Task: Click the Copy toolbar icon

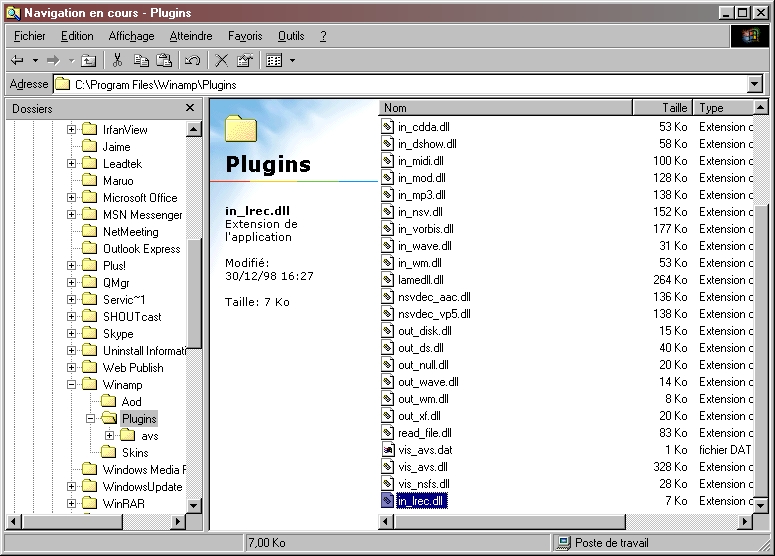Action: 141,61
